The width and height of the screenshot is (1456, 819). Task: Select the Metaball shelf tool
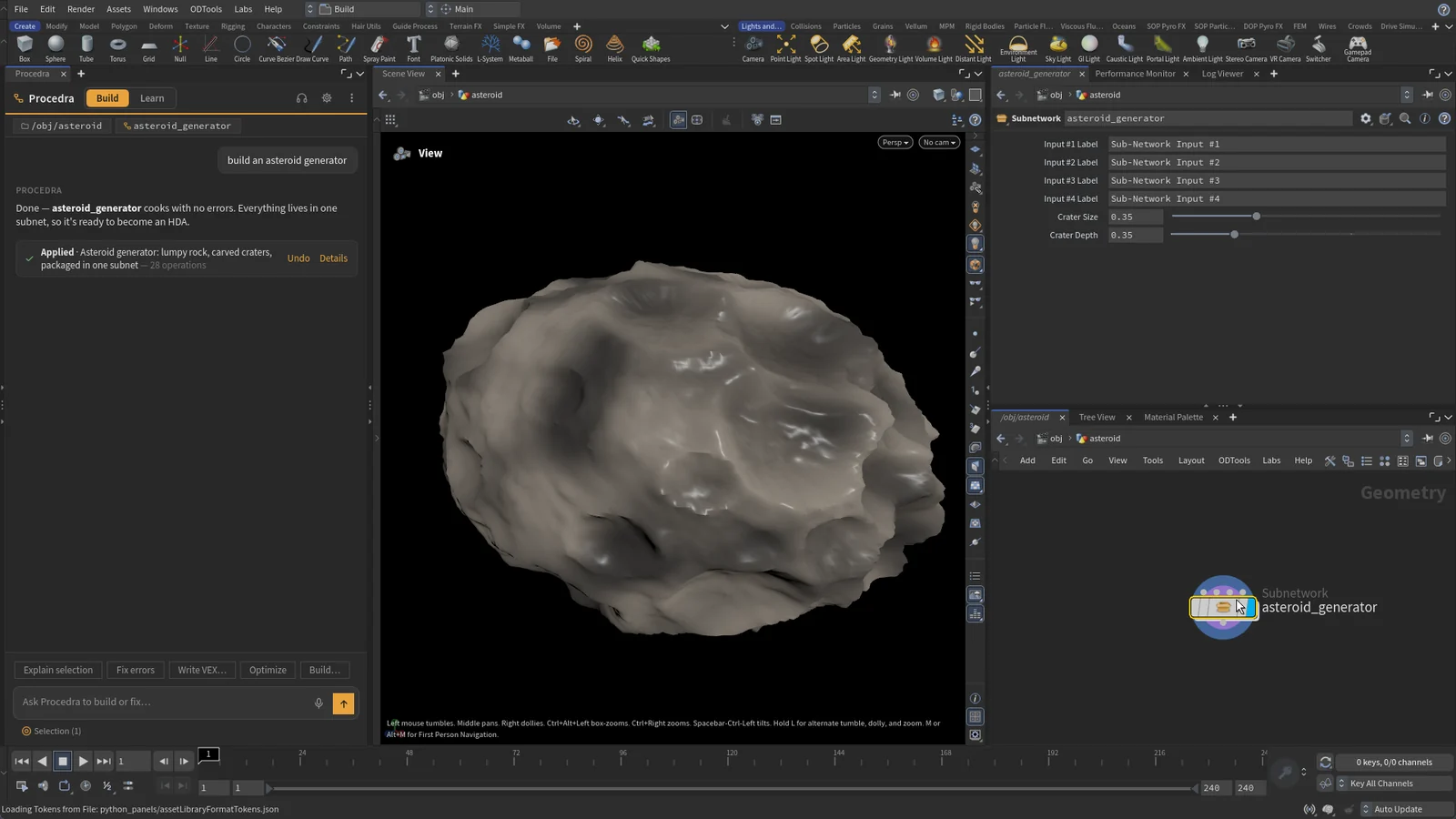(521, 48)
